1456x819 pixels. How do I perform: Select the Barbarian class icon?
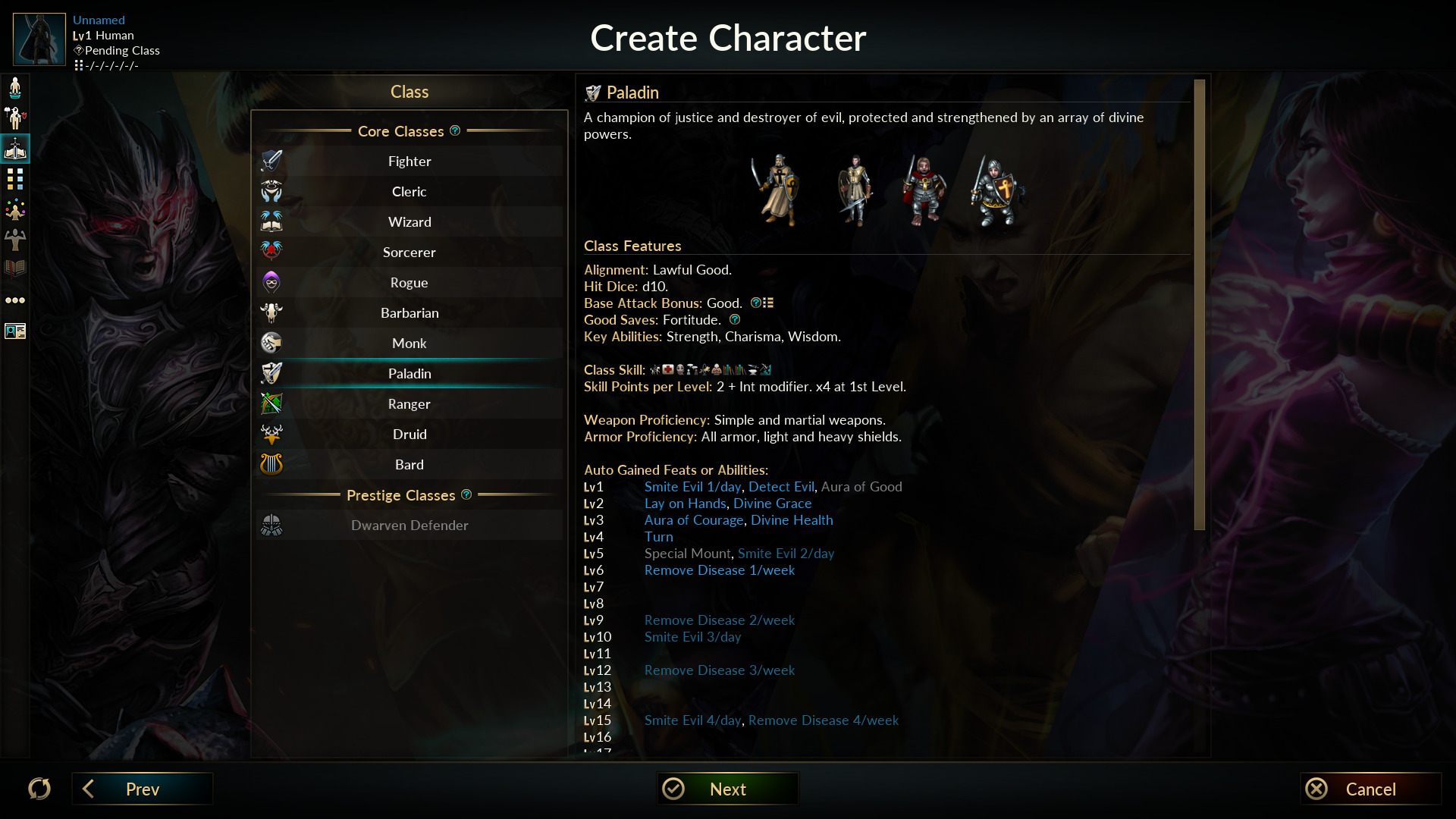point(272,312)
